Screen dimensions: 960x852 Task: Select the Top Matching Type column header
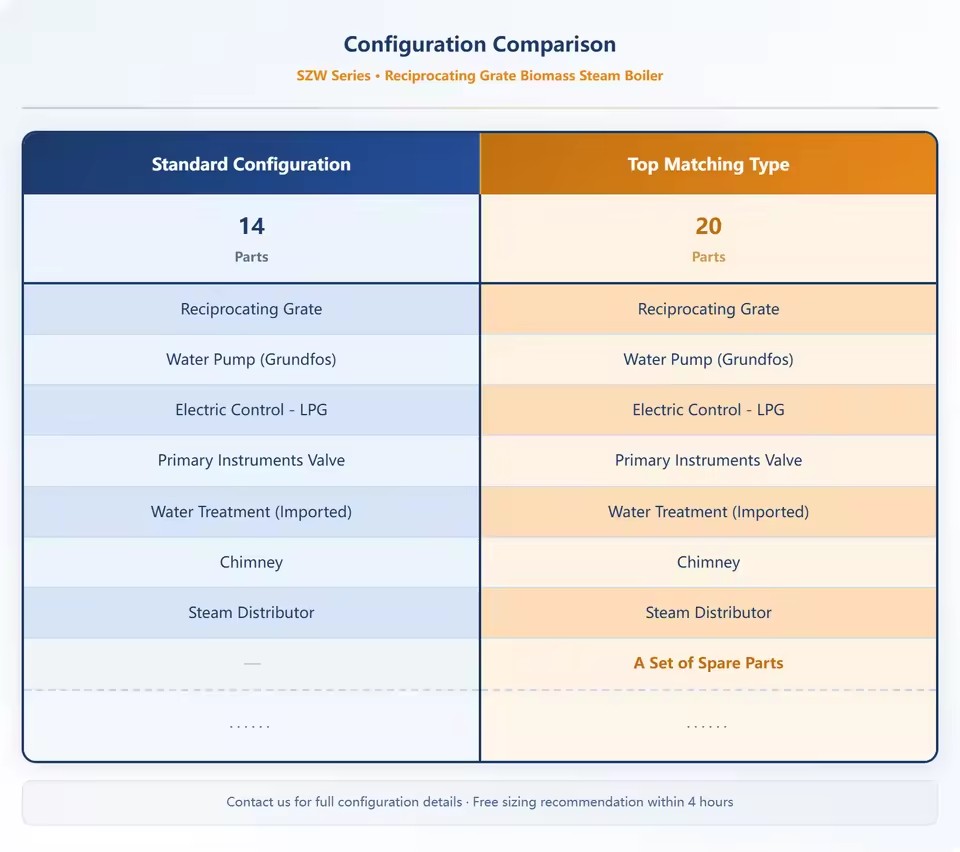point(708,164)
